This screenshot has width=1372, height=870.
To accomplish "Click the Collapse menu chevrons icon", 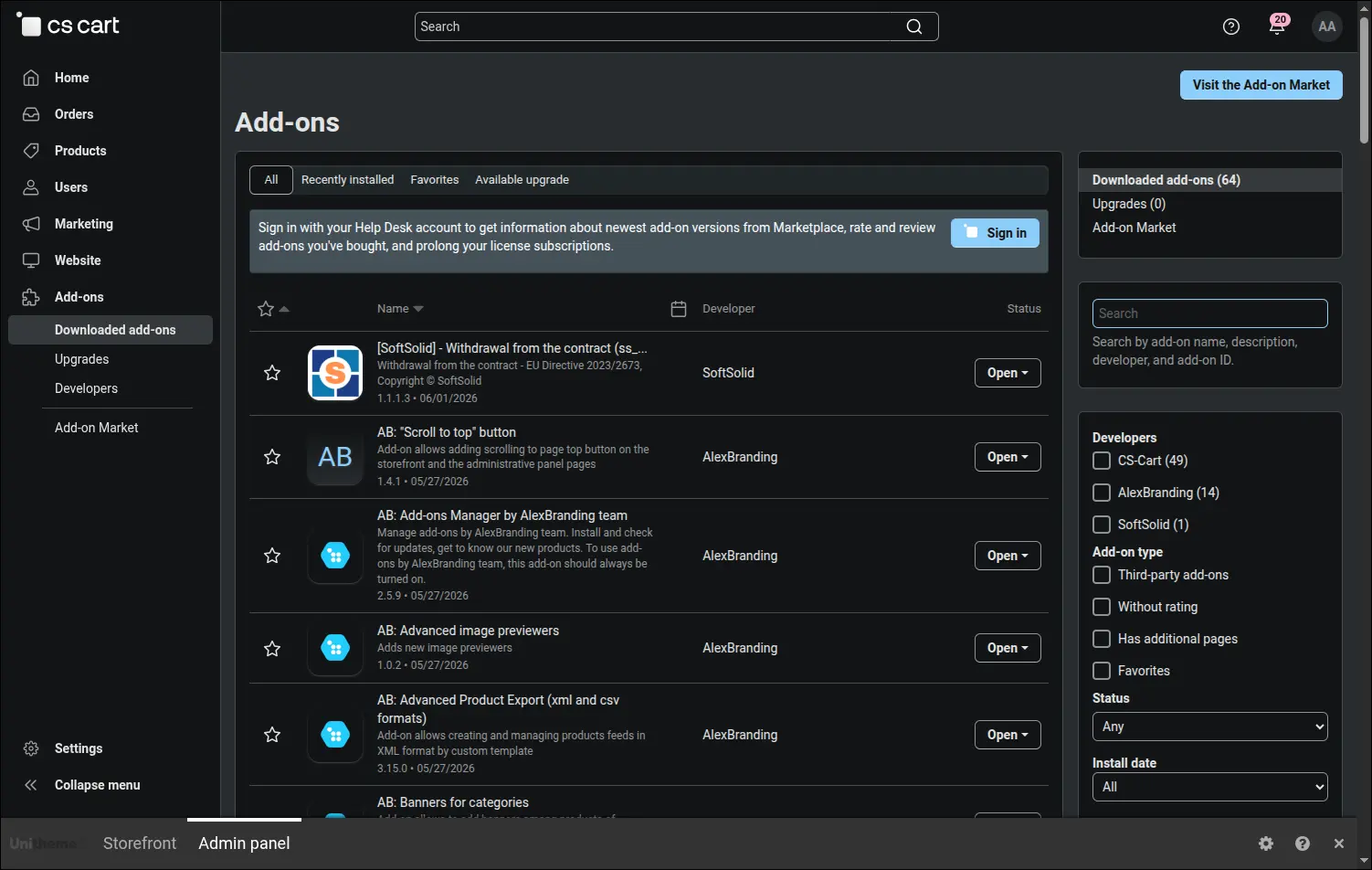I will (x=31, y=785).
